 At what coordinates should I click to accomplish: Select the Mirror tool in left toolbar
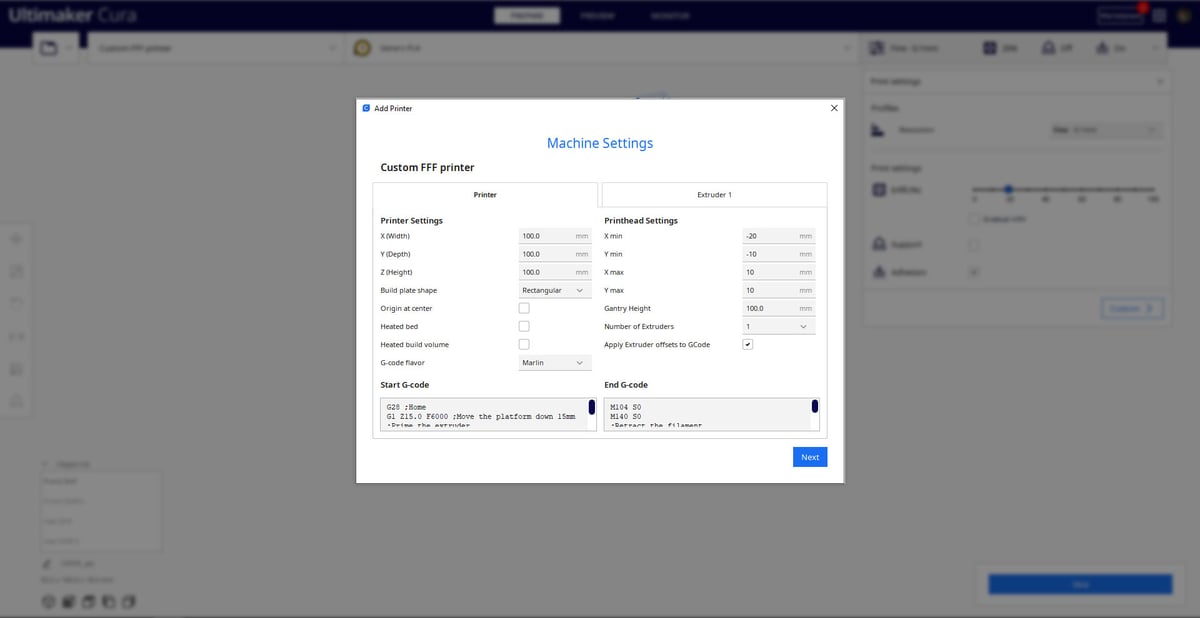tap(16, 336)
